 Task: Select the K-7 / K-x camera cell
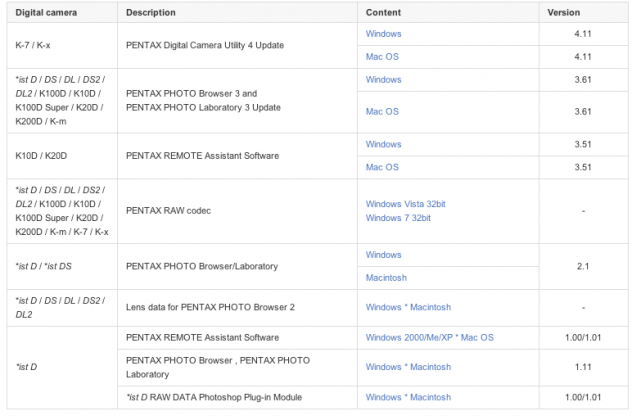62,45
